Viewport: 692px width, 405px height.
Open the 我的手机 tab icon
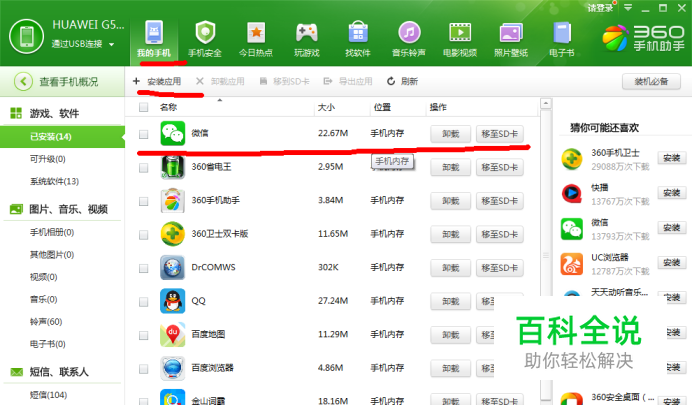154,32
